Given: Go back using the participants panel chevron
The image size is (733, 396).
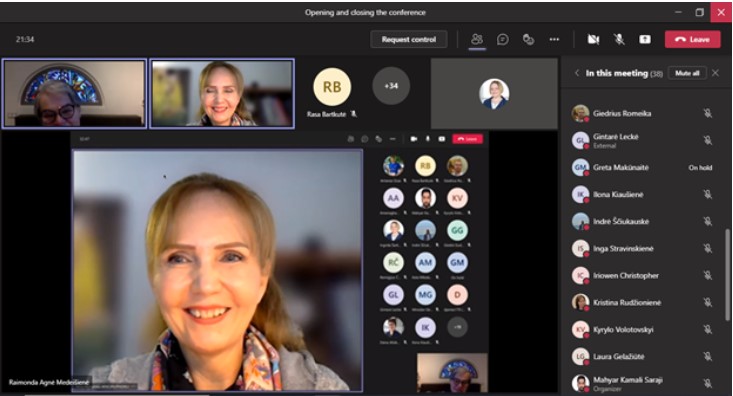Looking at the screenshot, I should tap(577, 73).
